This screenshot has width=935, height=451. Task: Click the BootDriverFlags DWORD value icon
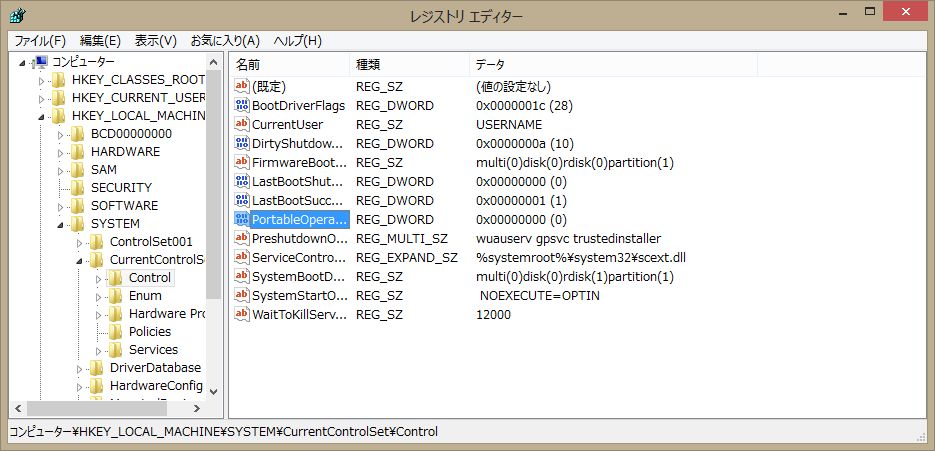click(242, 106)
